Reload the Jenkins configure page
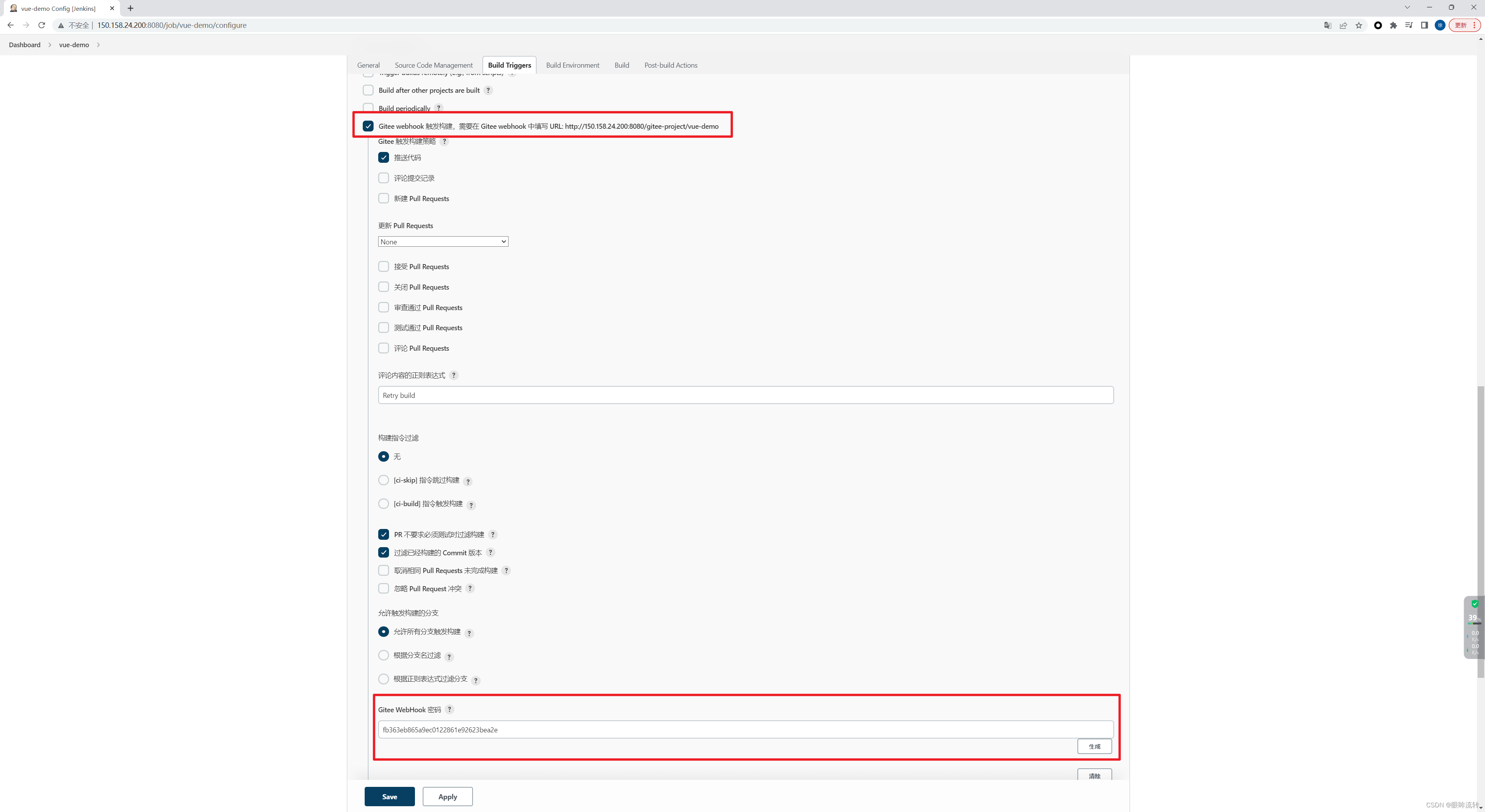1485x812 pixels. click(x=41, y=26)
